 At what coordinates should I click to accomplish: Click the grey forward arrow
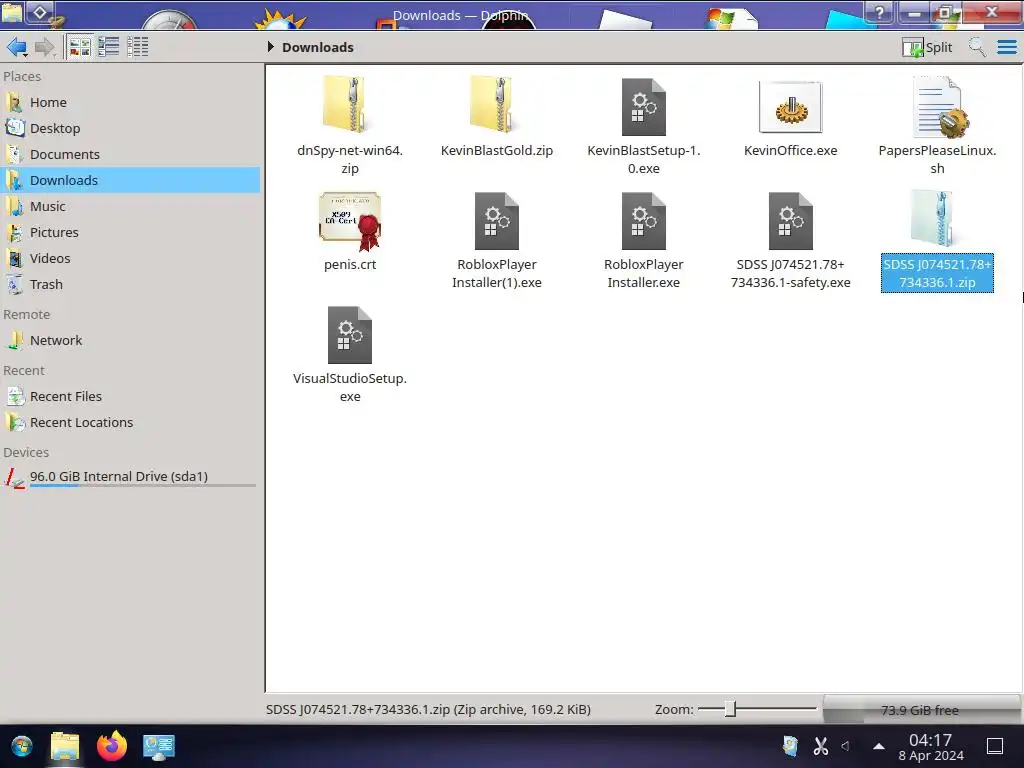click(x=44, y=47)
